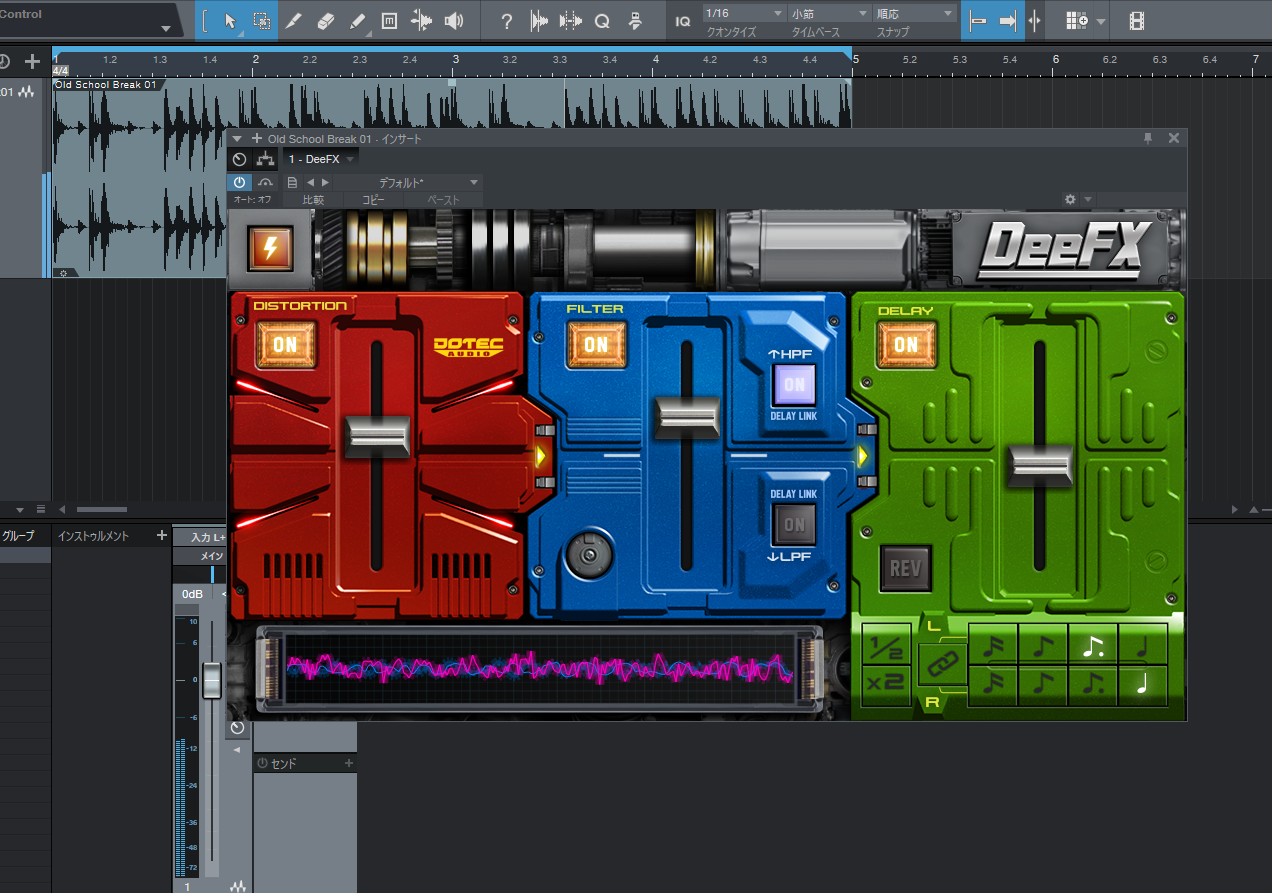
Task: Open the Control dropdown arrow
Action: (165, 28)
